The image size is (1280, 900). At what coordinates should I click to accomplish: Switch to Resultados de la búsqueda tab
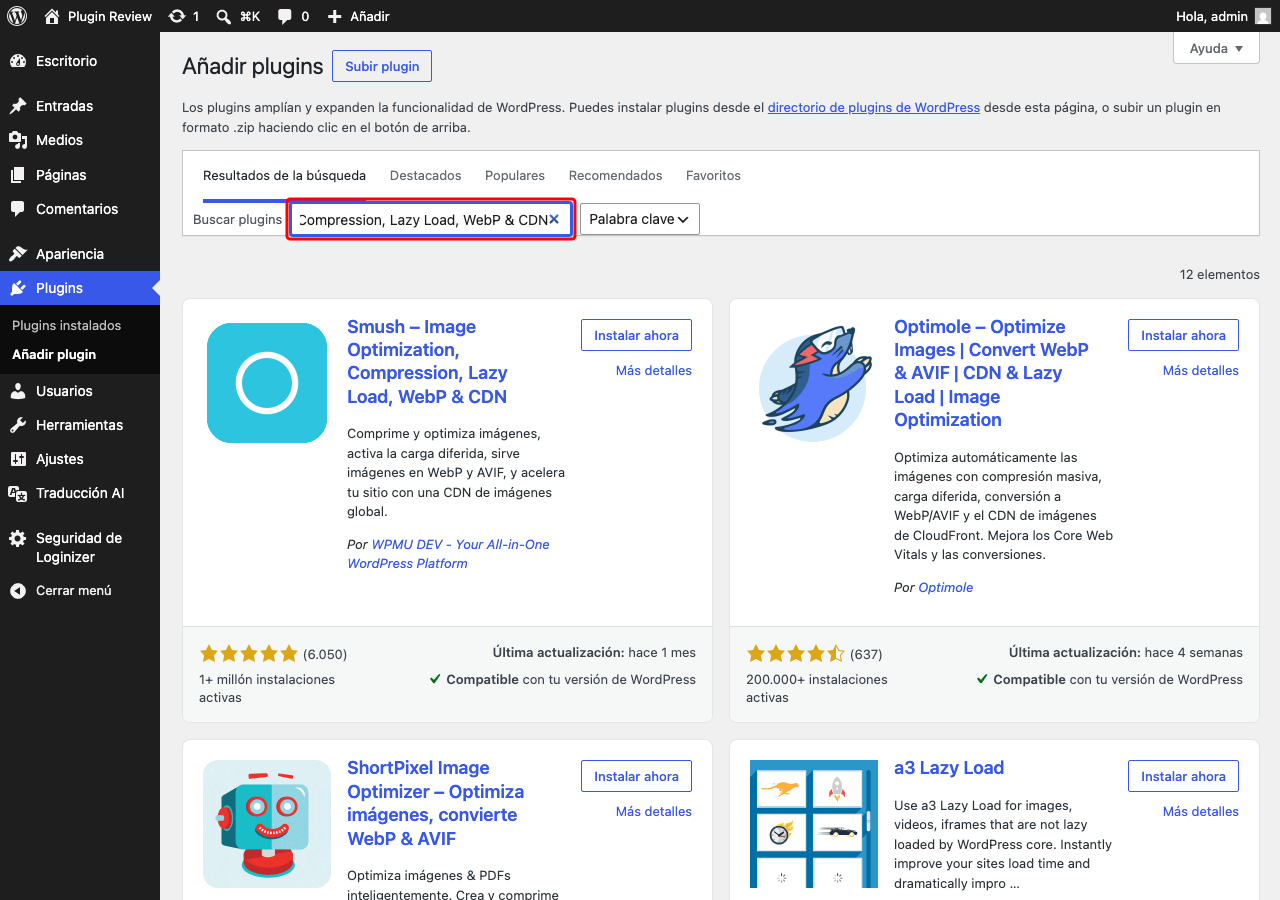click(x=284, y=176)
